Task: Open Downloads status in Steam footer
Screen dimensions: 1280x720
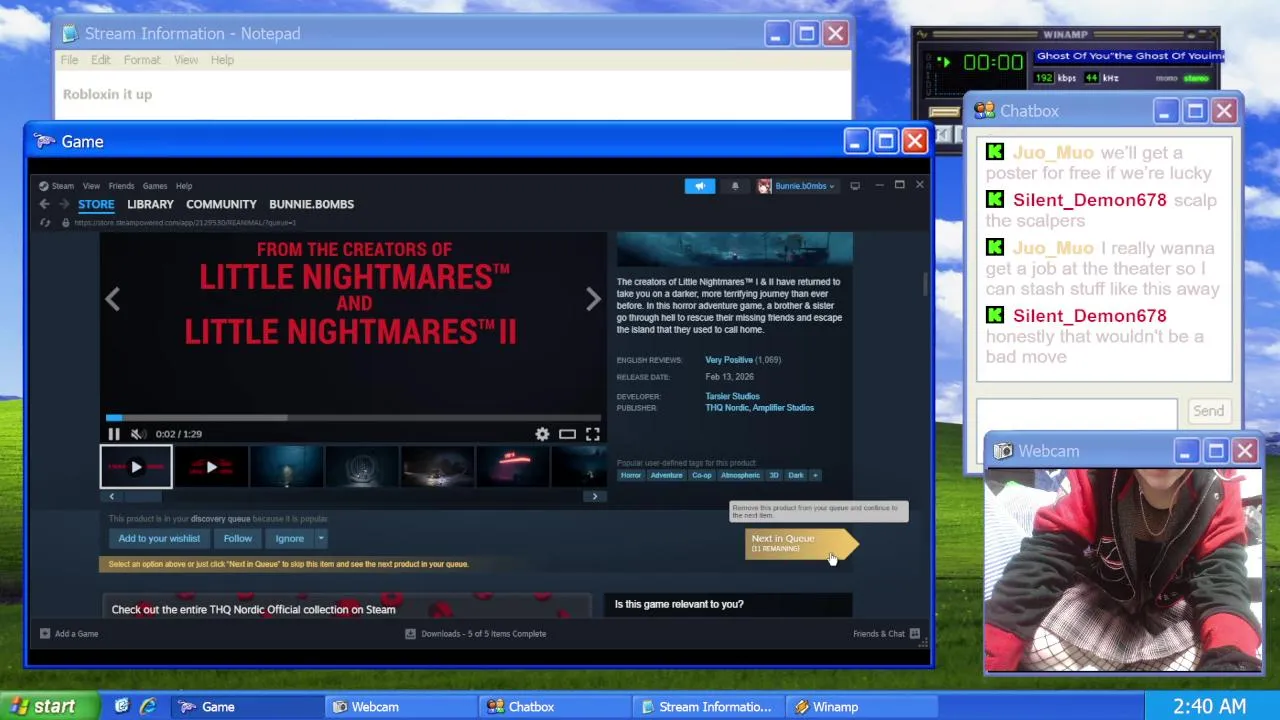Action: pyautogui.click(x=476, y=634)
